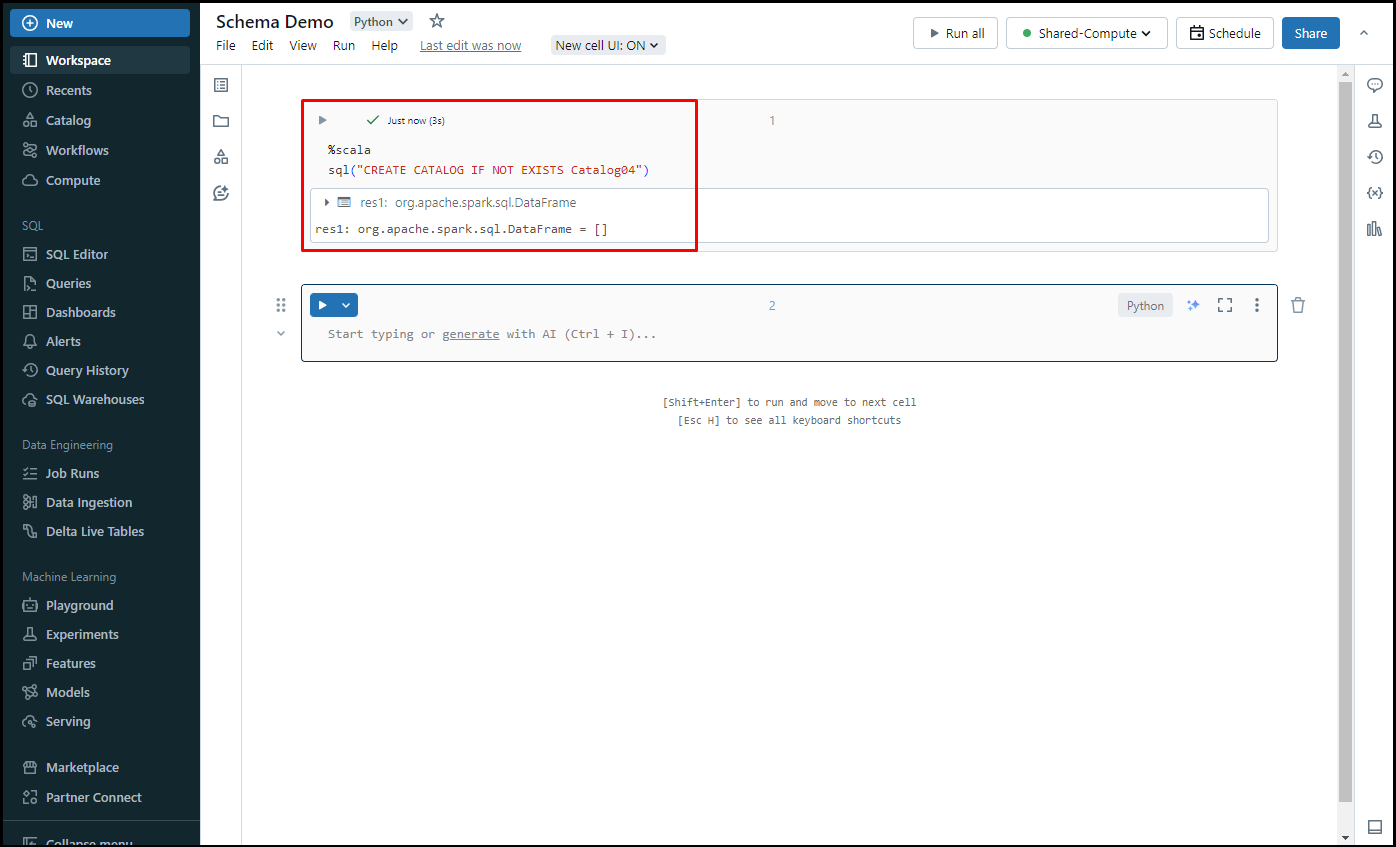Screen dimensions: 1396x847
Task: Open Marketplace in the sidebar
Action: (x=100, y=767)
